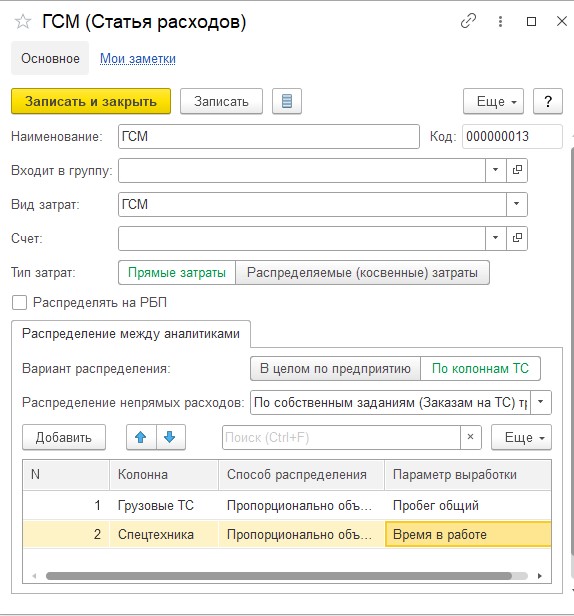This screenshot has width=574, height=616.
Task: Clear the search field with X
Action: (470, 437)
